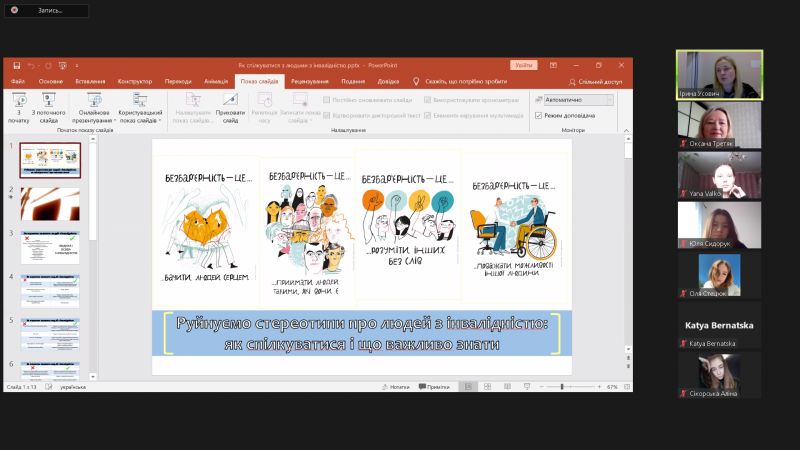
Task: Open 'Онлайнова презентація' dropdown
Action: coord(95,104)
